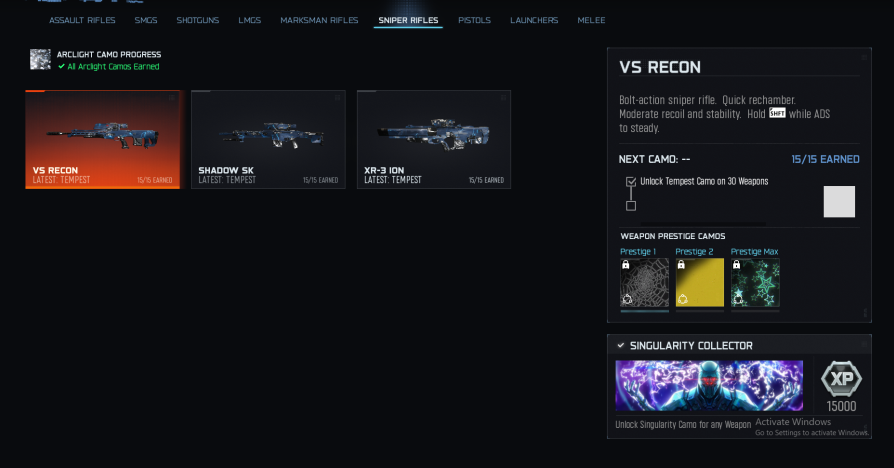The image size is (894, 468).
Task: Click the XP 15000 reward badge
Action: (x=842, y=386)
